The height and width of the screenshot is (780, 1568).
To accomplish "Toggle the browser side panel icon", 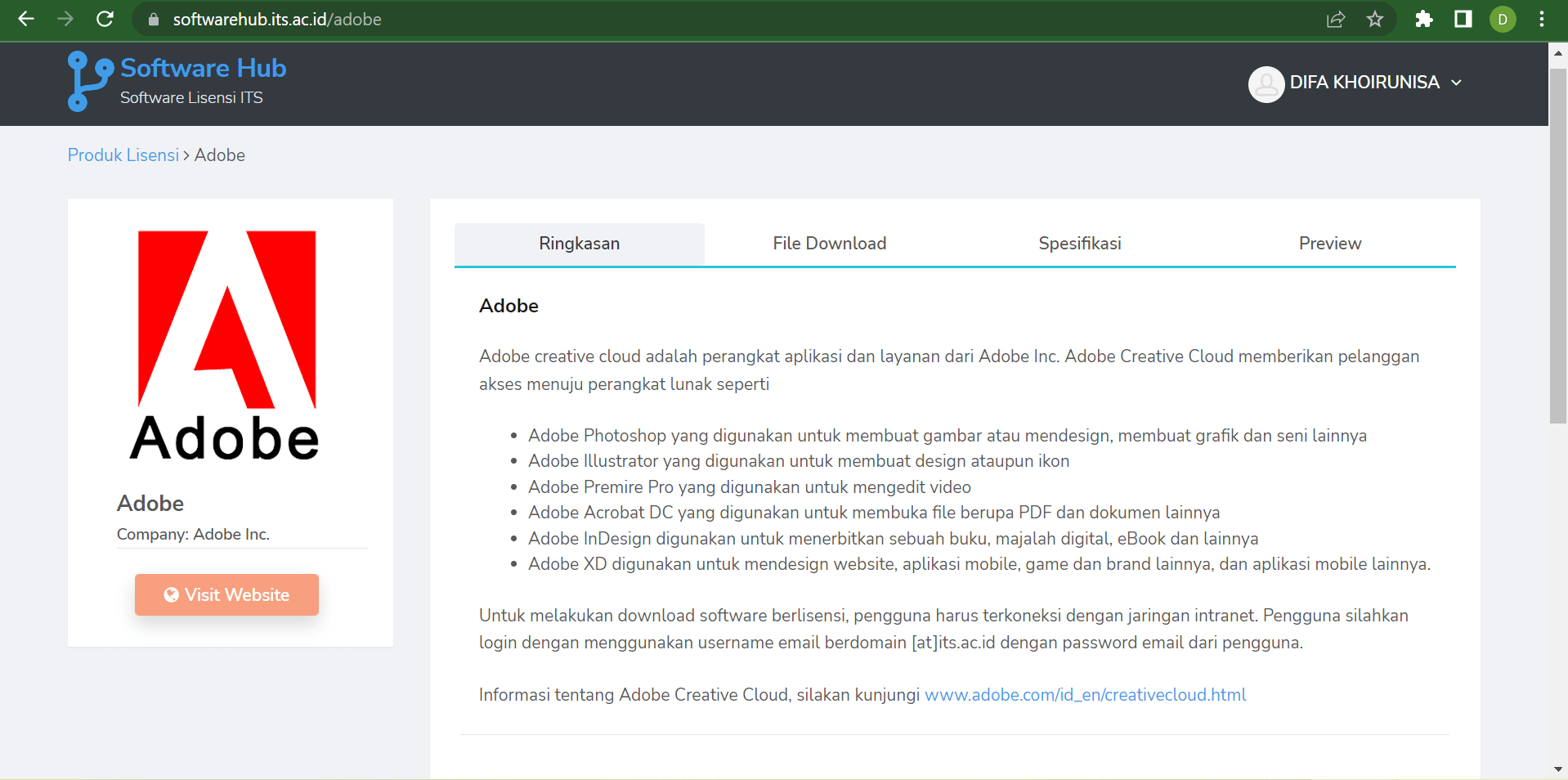I will click(1463, 19).
